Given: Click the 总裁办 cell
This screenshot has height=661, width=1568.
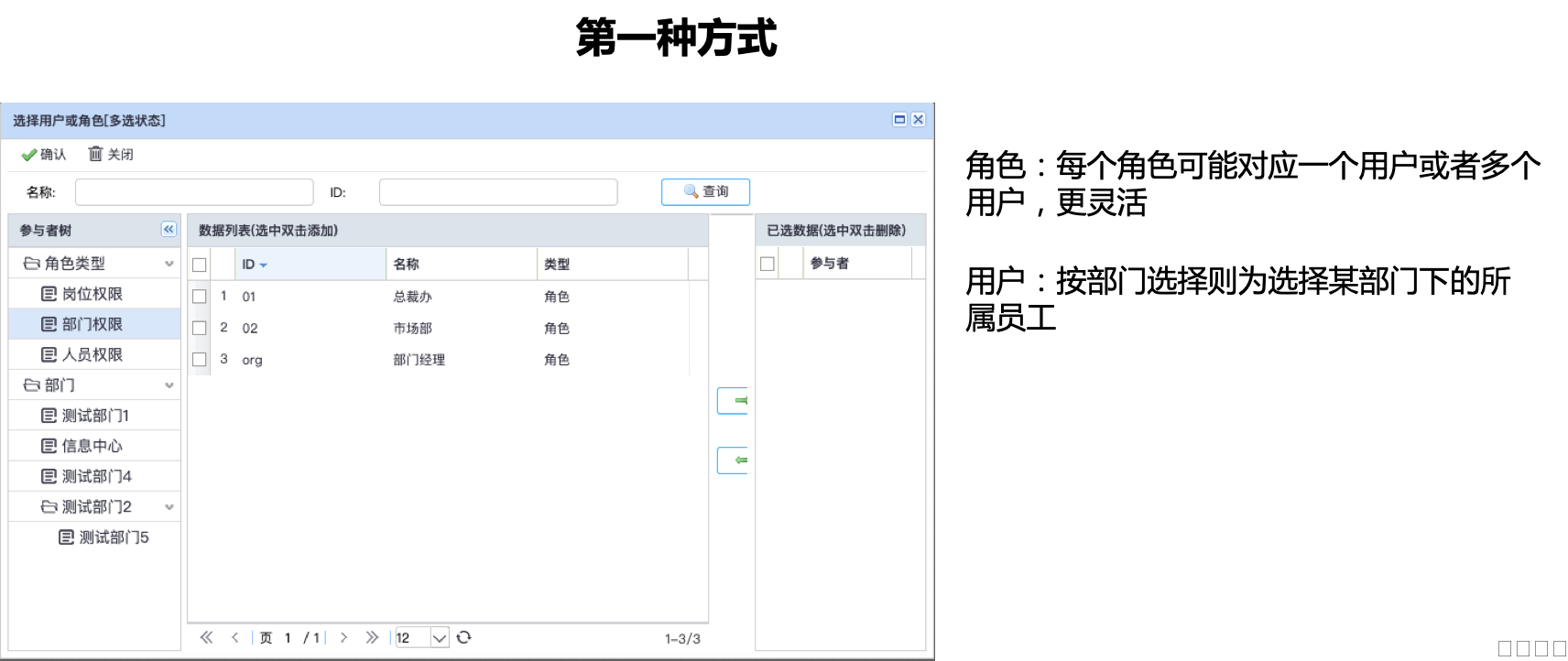Looking at the screenshot, I should [412, 297].
